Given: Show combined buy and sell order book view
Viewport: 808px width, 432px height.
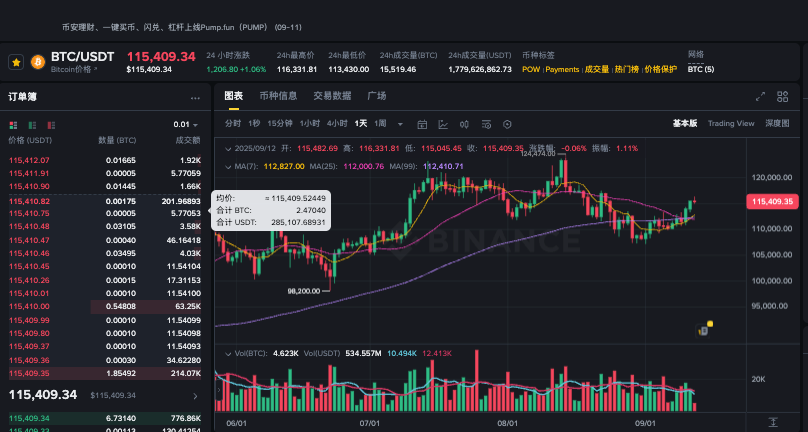Looking at the screenshot, I should click(13, 125).
